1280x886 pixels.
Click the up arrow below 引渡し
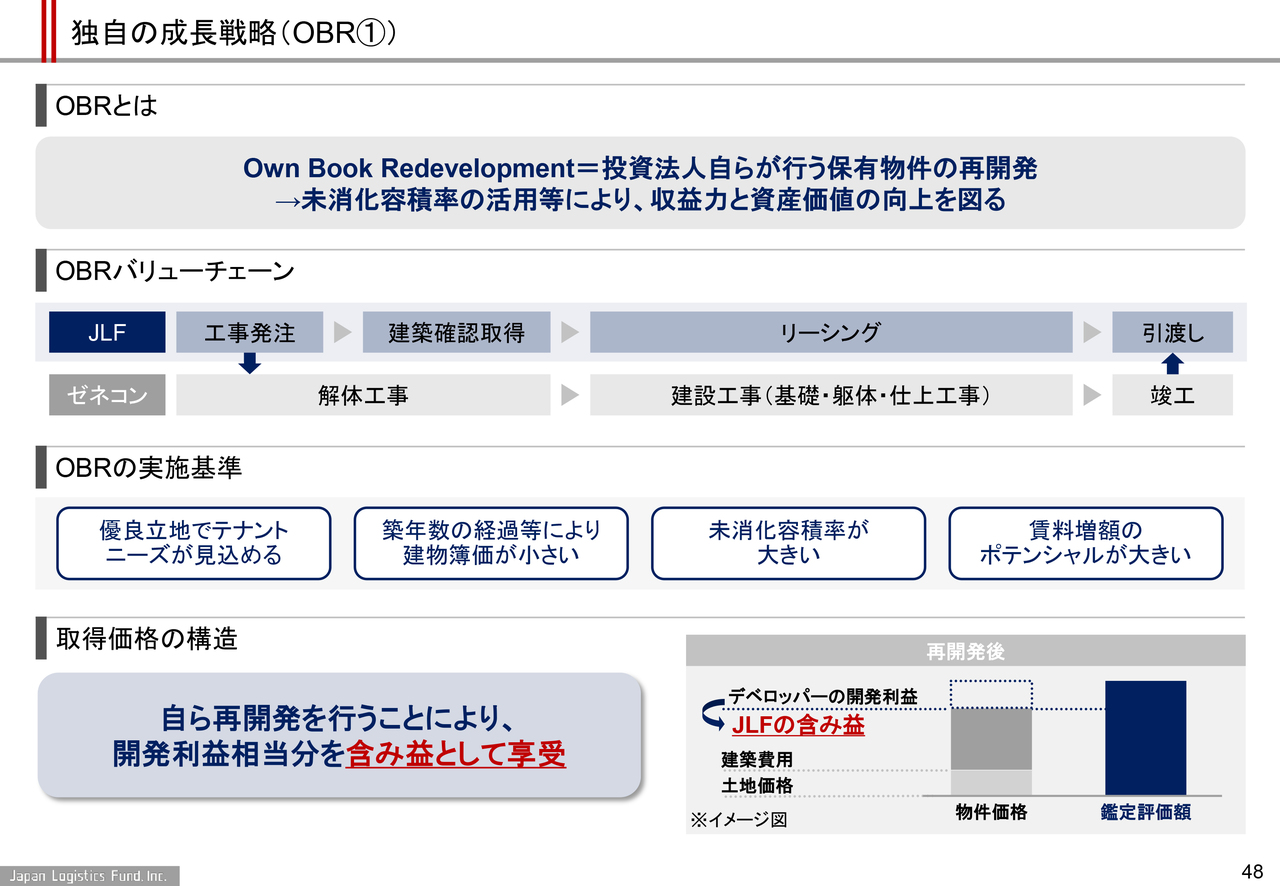[1173, 364]
